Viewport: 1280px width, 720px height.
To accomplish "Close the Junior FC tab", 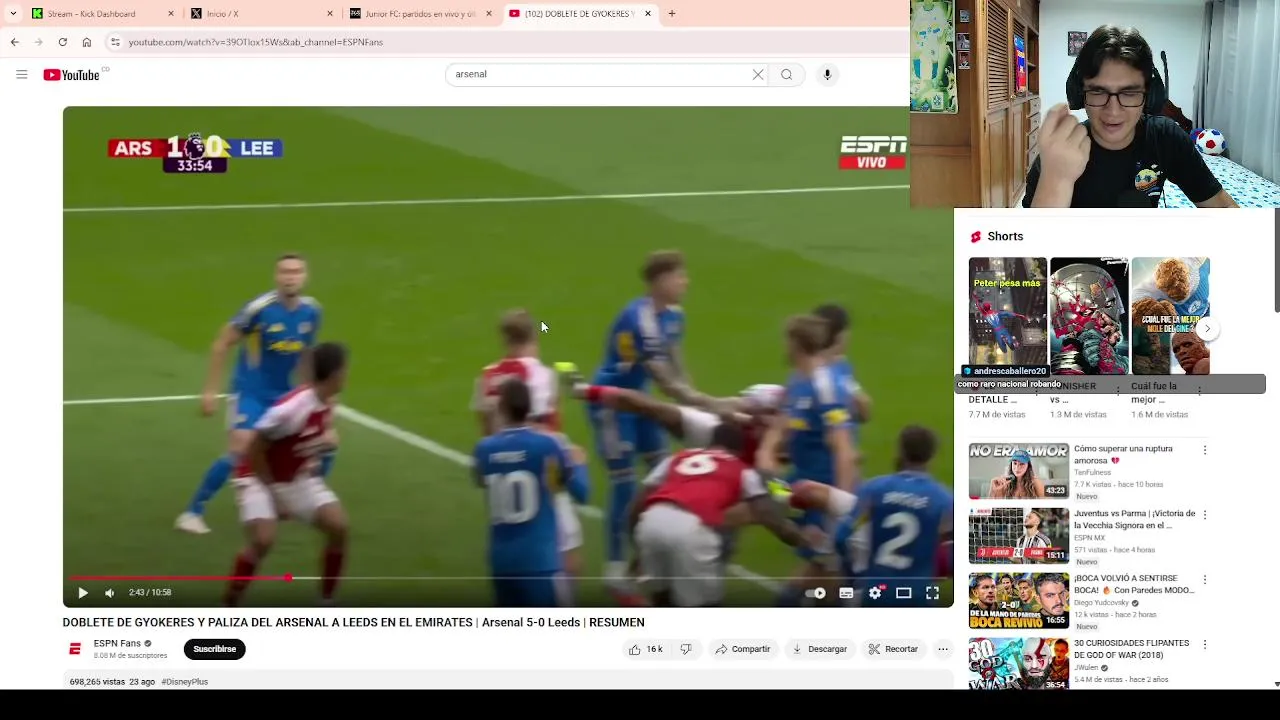I will point(489,14).
